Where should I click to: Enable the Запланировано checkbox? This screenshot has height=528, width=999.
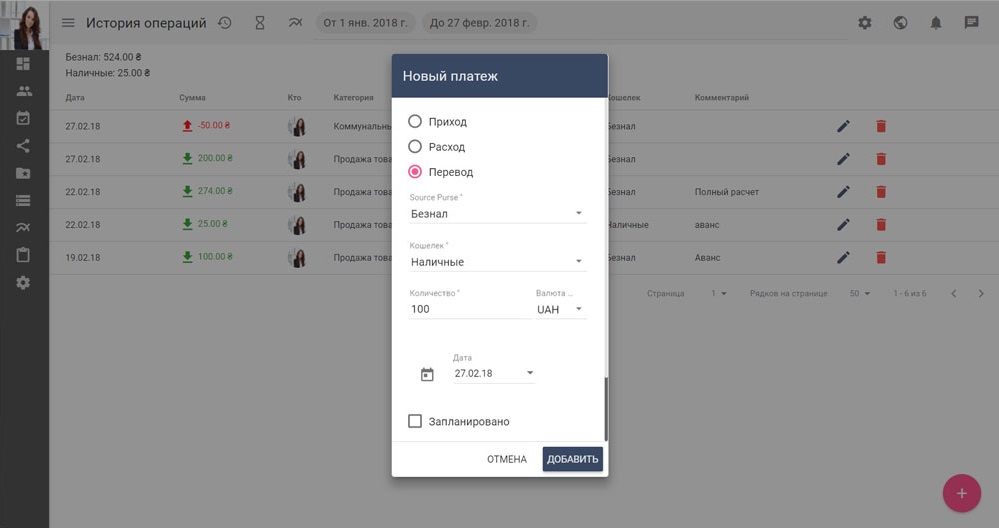tap(415, 421)
